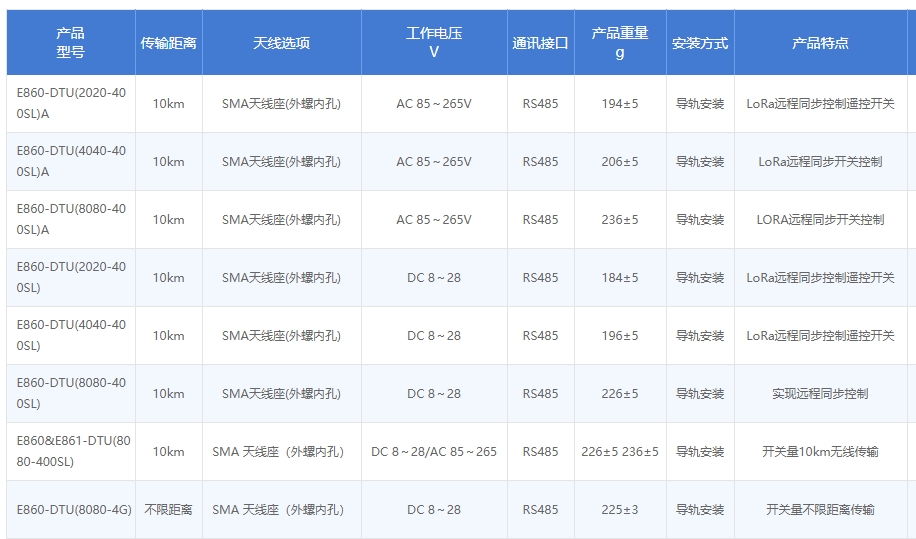The width and height of the screenshot is (916, 539).
Task: Select the feature text 开关量10km无线传输
Action: (820, 451)
